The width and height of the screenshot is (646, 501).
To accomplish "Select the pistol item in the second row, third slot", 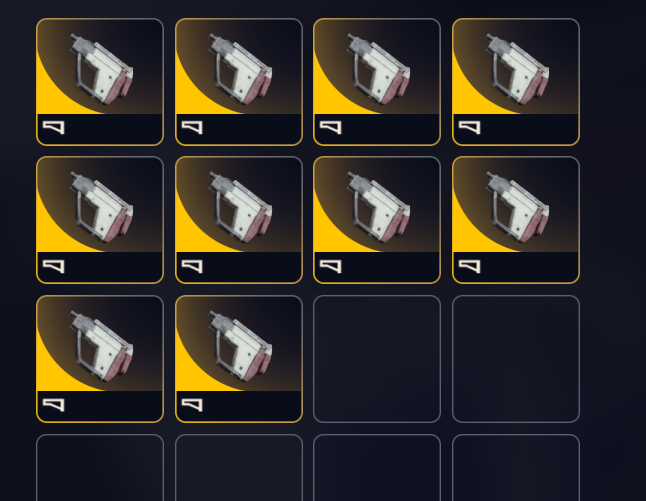I will (x=377, y=220).
